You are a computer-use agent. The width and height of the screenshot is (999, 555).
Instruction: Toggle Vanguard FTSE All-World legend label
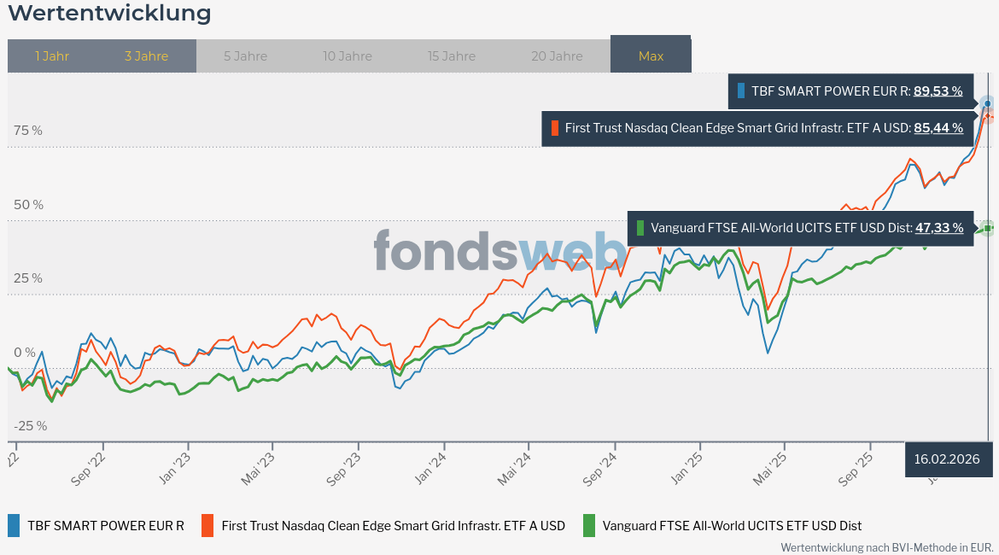click(732, 526)
